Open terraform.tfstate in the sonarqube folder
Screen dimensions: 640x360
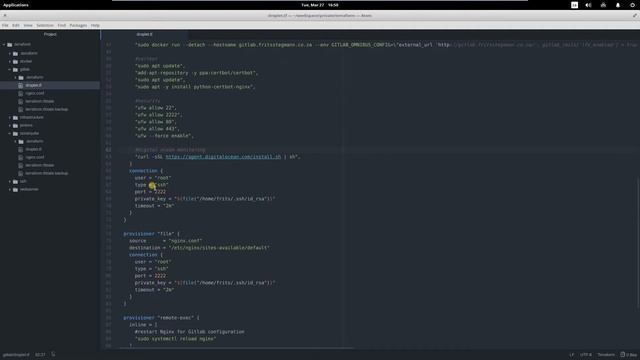(x=40, y=165)
